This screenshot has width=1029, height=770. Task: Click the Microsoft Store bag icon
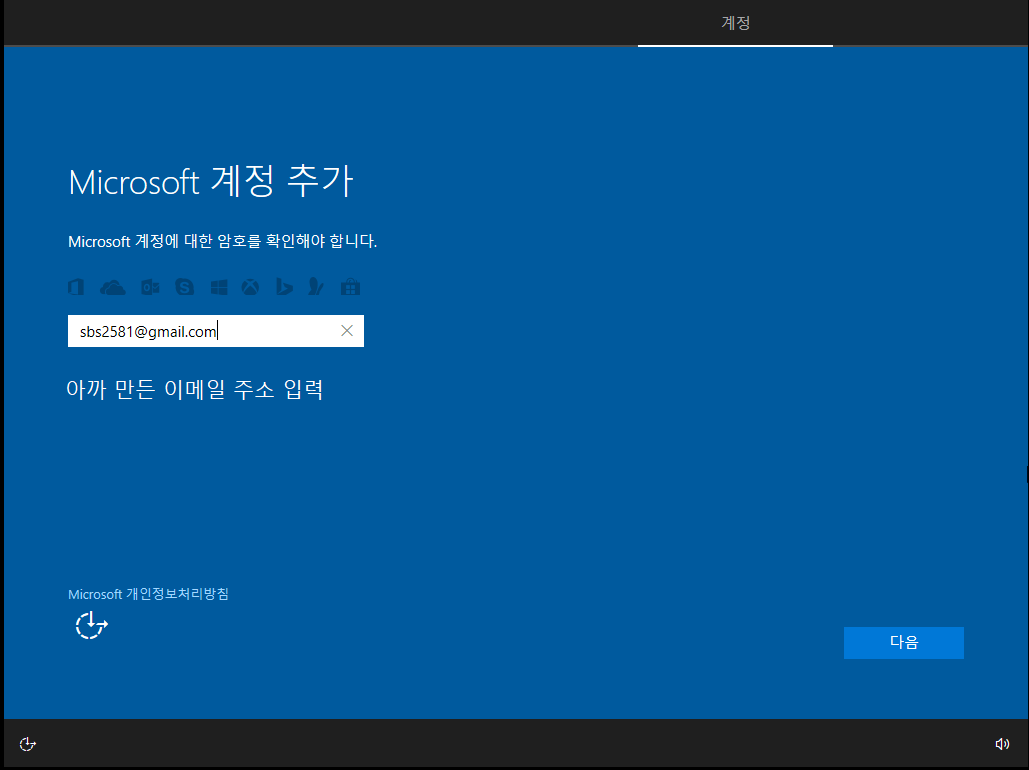tap(350, 287)
